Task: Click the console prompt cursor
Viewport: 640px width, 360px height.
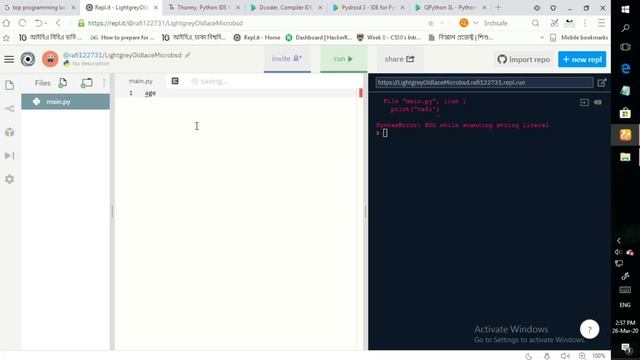Action: tap(385, 133)
